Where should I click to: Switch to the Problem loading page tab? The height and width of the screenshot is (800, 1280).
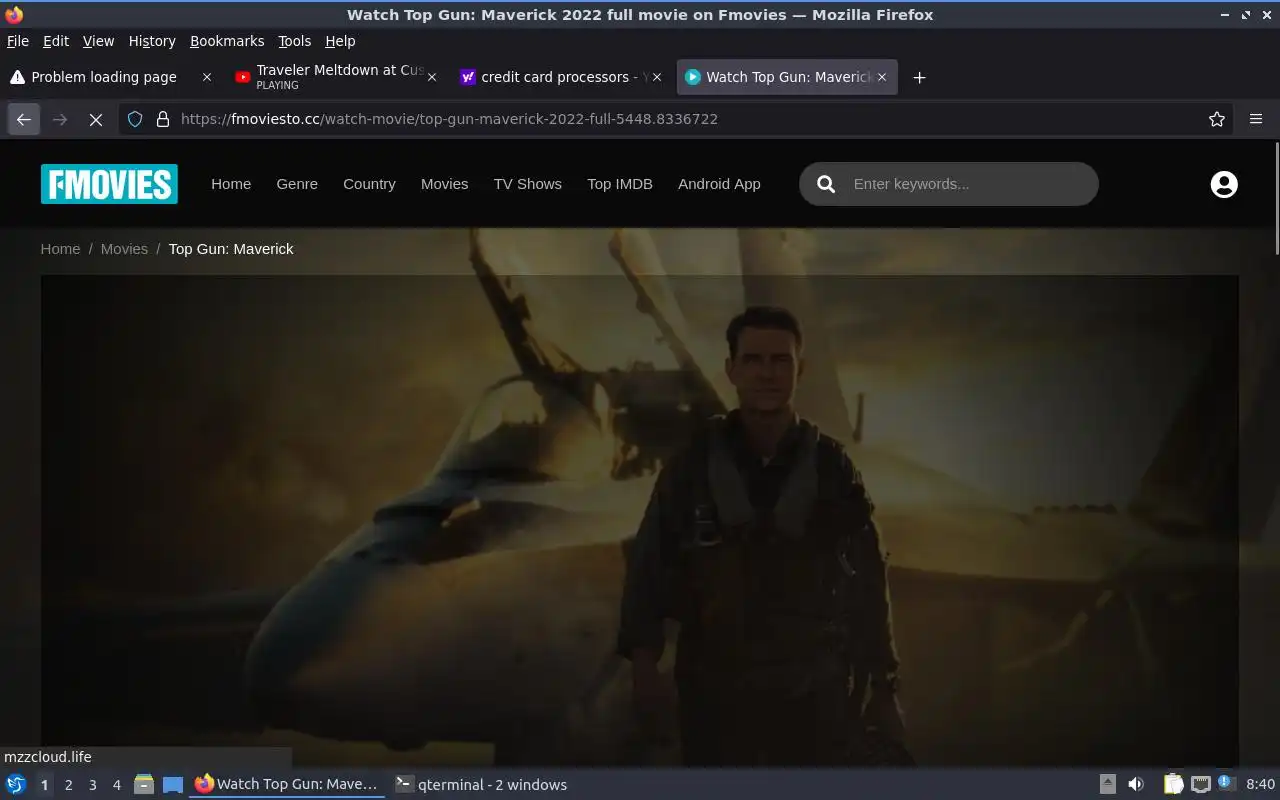point(103,77)
